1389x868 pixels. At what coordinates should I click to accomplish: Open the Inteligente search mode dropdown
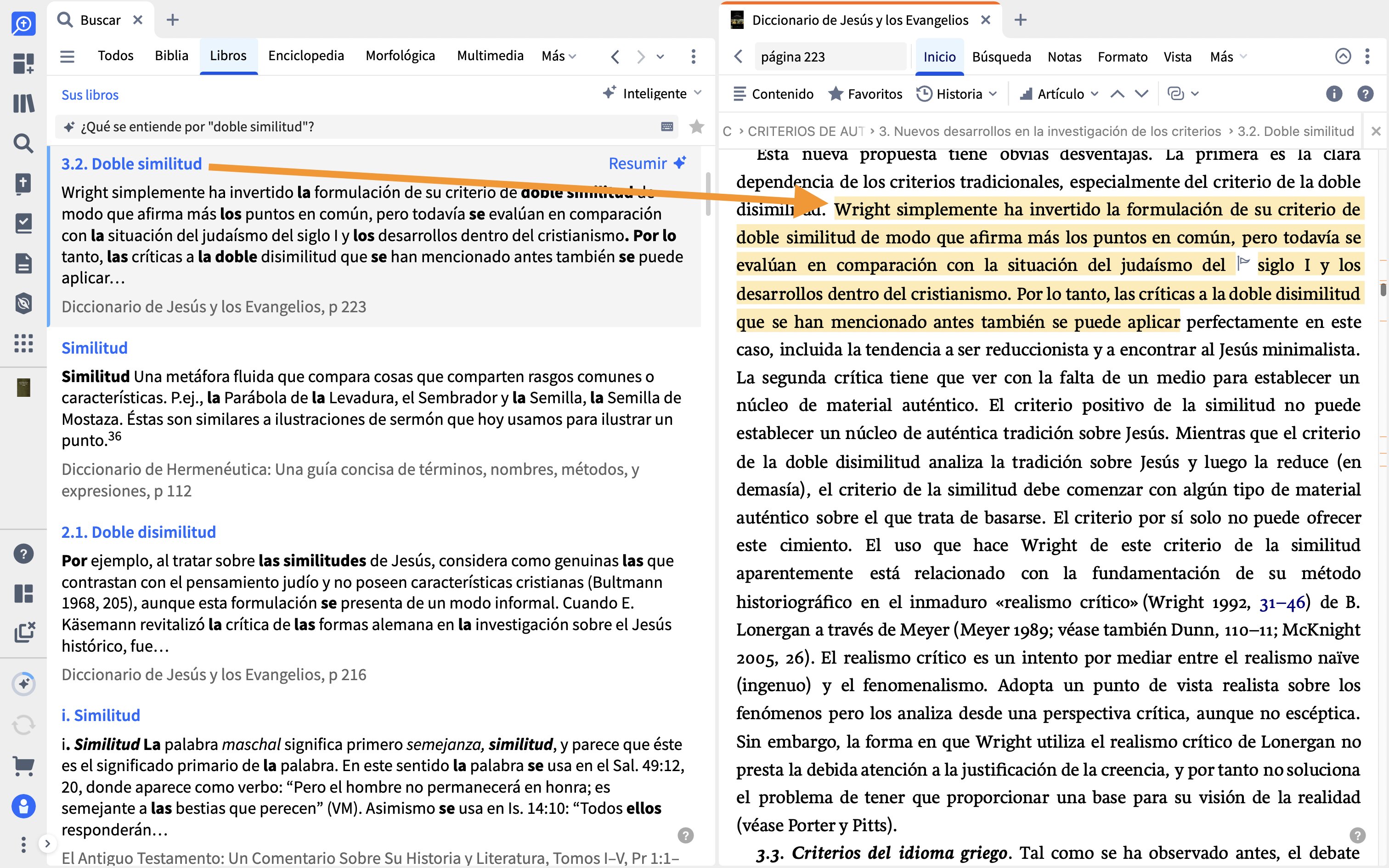coord(653,93)
